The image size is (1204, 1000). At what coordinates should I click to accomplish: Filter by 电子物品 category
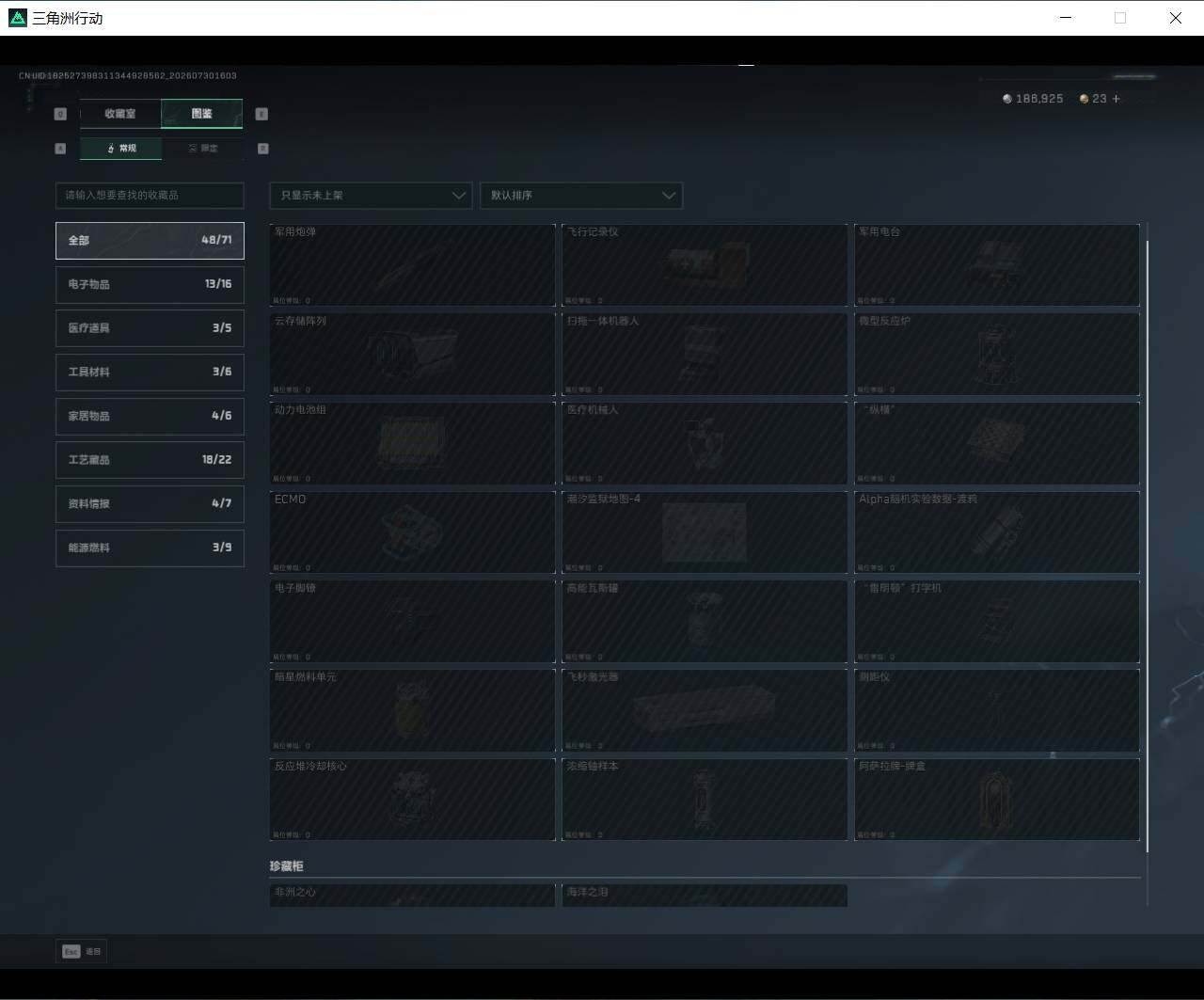(150, 284)
